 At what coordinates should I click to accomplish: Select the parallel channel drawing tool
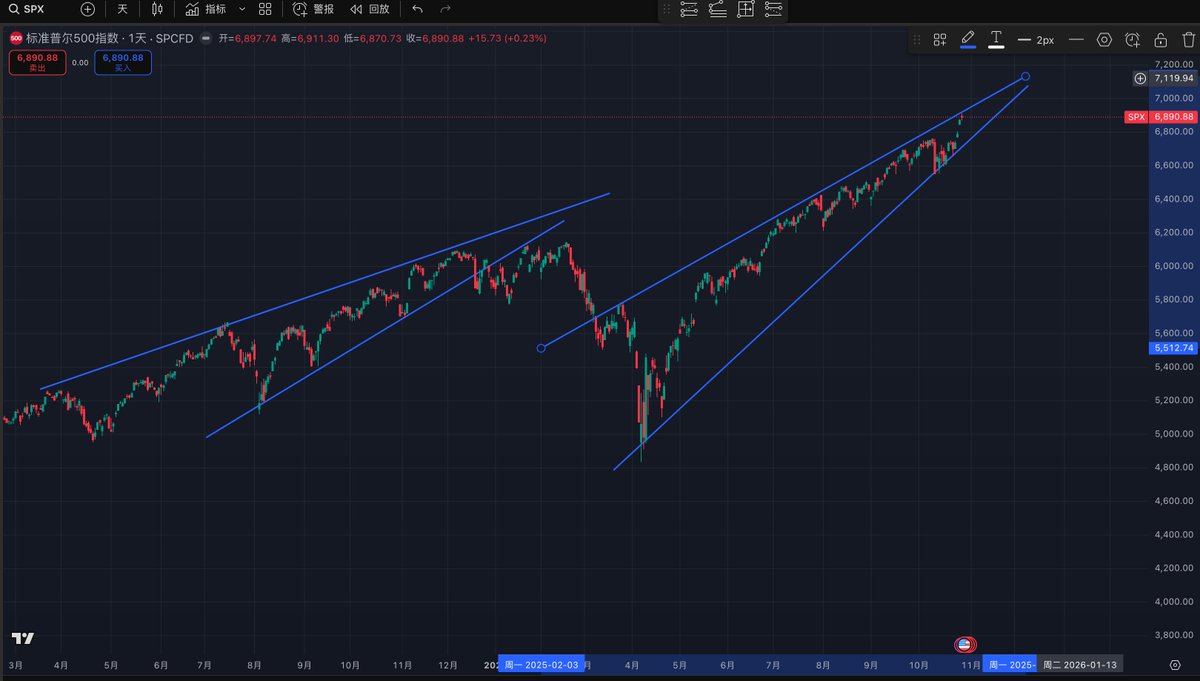(x=773, y=10)
